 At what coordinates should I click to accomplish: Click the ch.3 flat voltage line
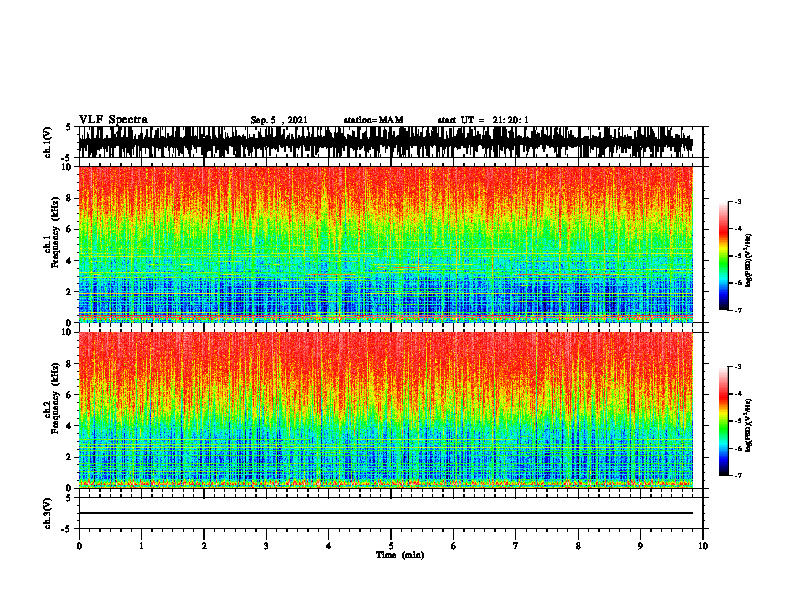pyautogui.click(x=385, y=513)
